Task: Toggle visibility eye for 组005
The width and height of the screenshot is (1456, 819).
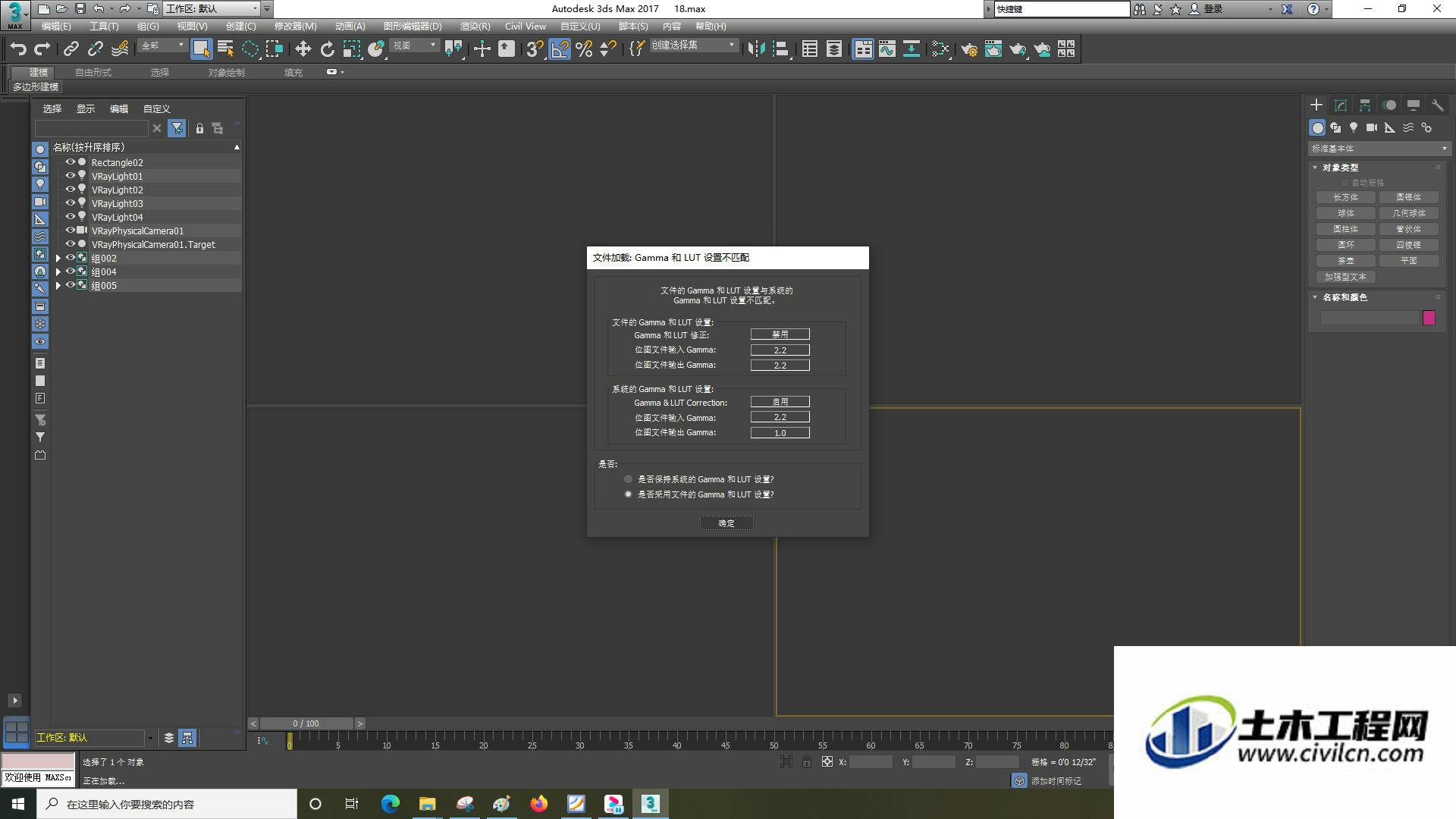Action: click(70, 285)
